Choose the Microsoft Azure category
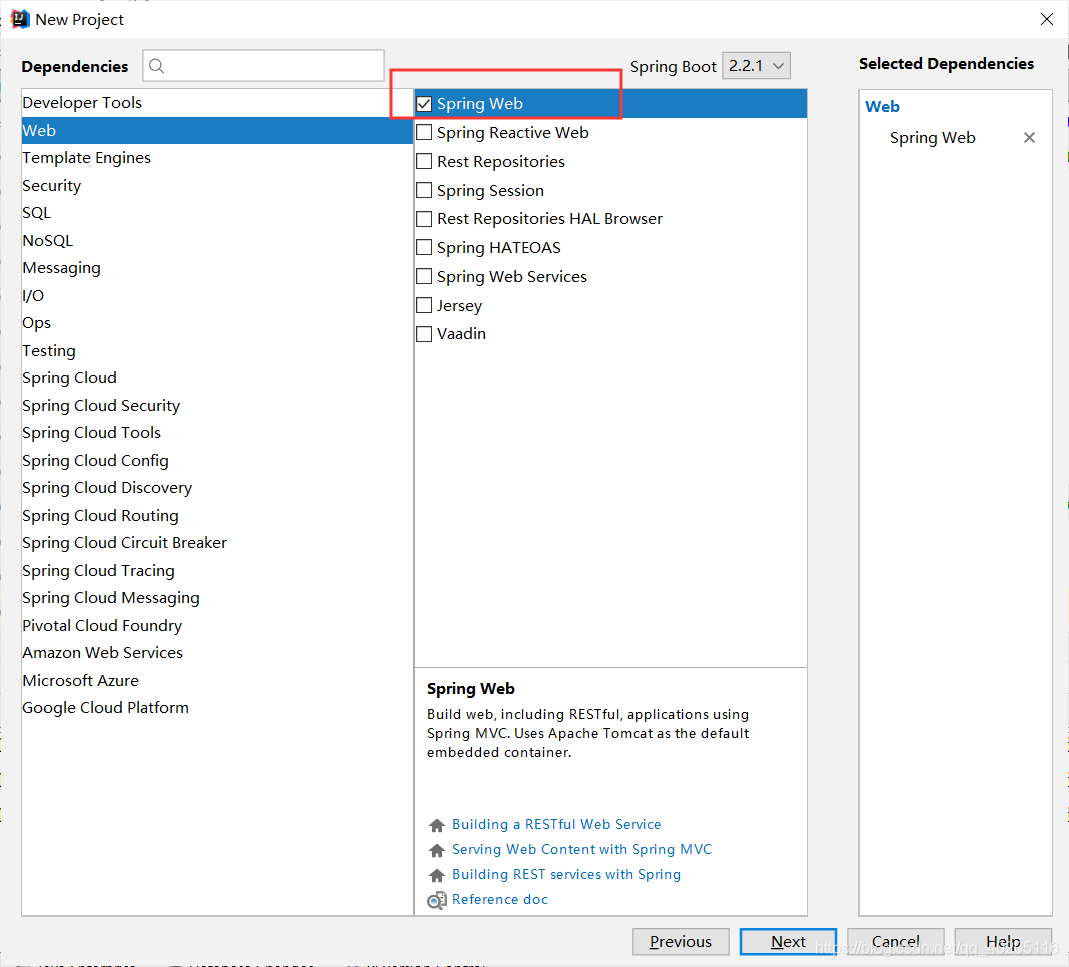 click(217, 681)
